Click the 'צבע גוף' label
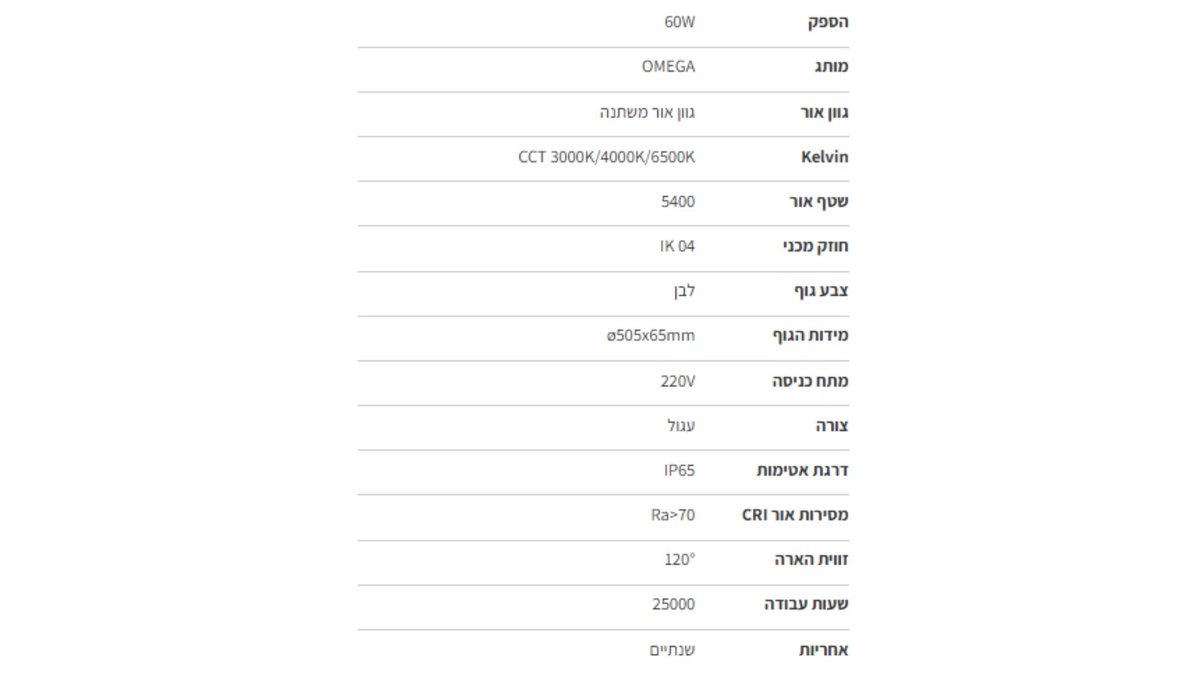1200x675 pixels. (821, 291)
